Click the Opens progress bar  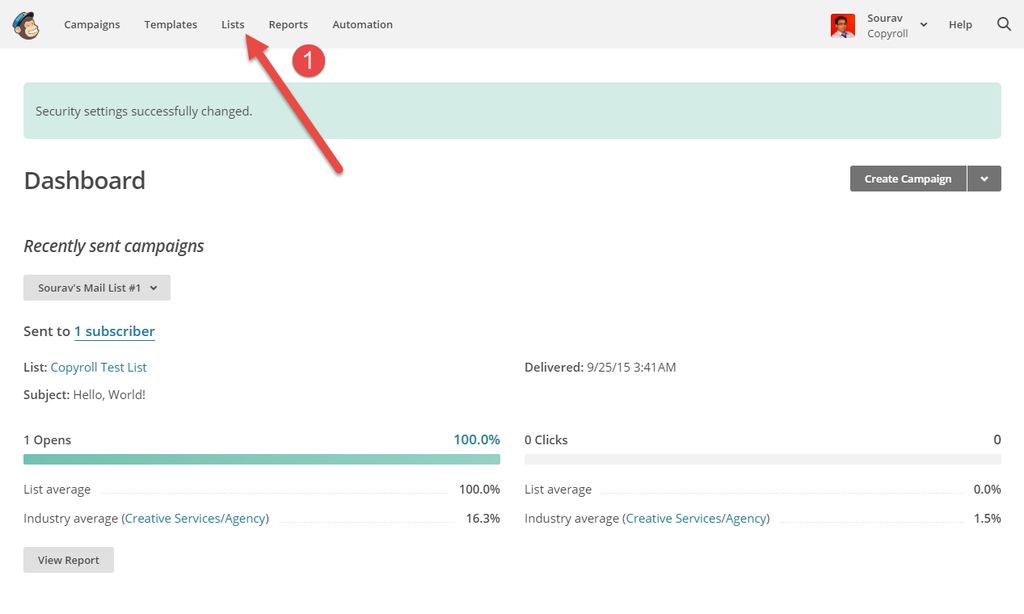pyautogui.click(x=262, y=459)
